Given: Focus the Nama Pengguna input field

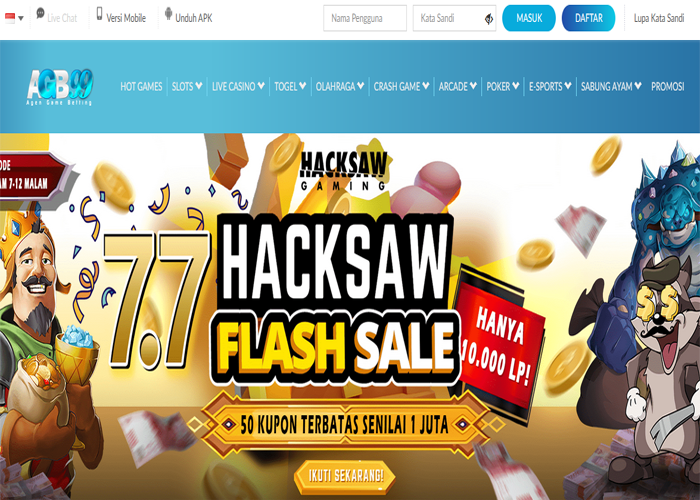Looking at the screenshot, I should click(x=365, y=18).
